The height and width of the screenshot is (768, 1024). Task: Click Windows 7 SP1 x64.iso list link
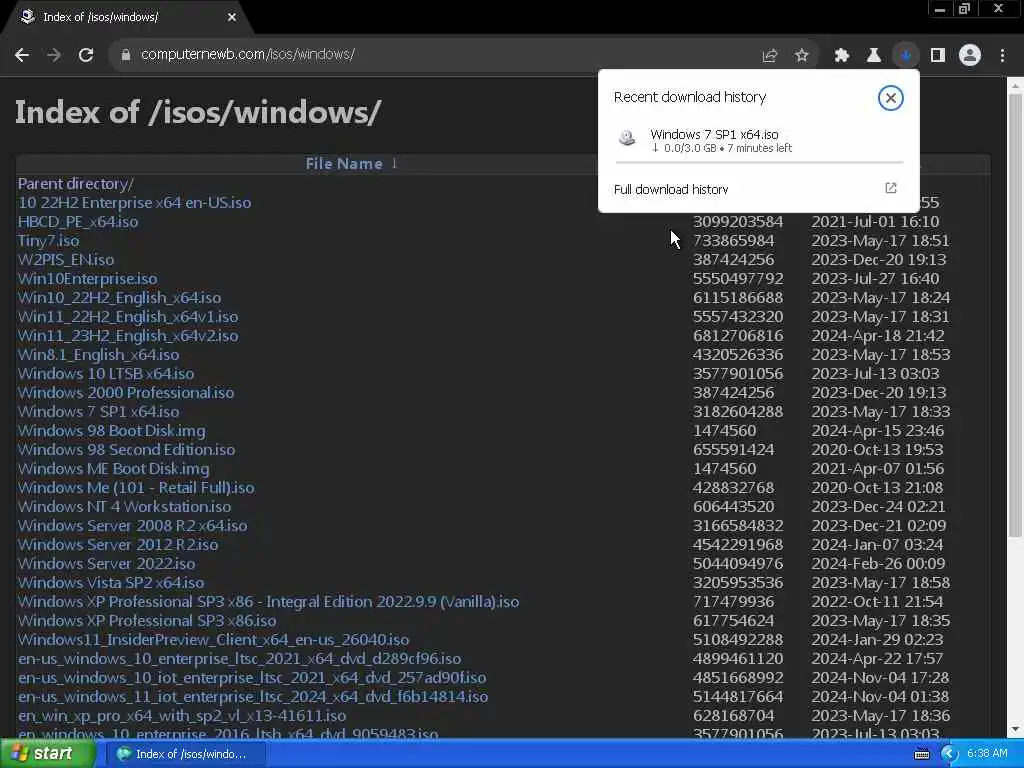(x=99, y=411)
